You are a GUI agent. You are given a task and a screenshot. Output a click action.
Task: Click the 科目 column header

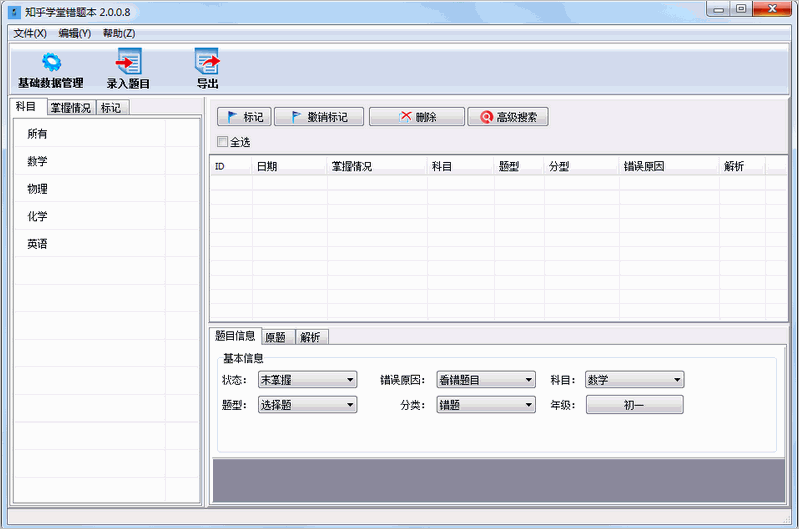(460, 166)
